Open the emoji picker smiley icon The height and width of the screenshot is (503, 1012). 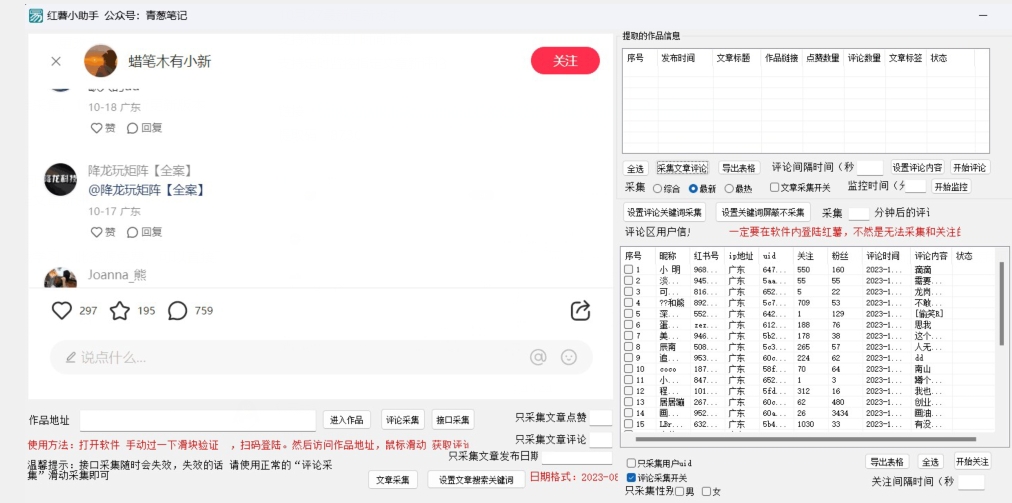(x=569, y=357)
